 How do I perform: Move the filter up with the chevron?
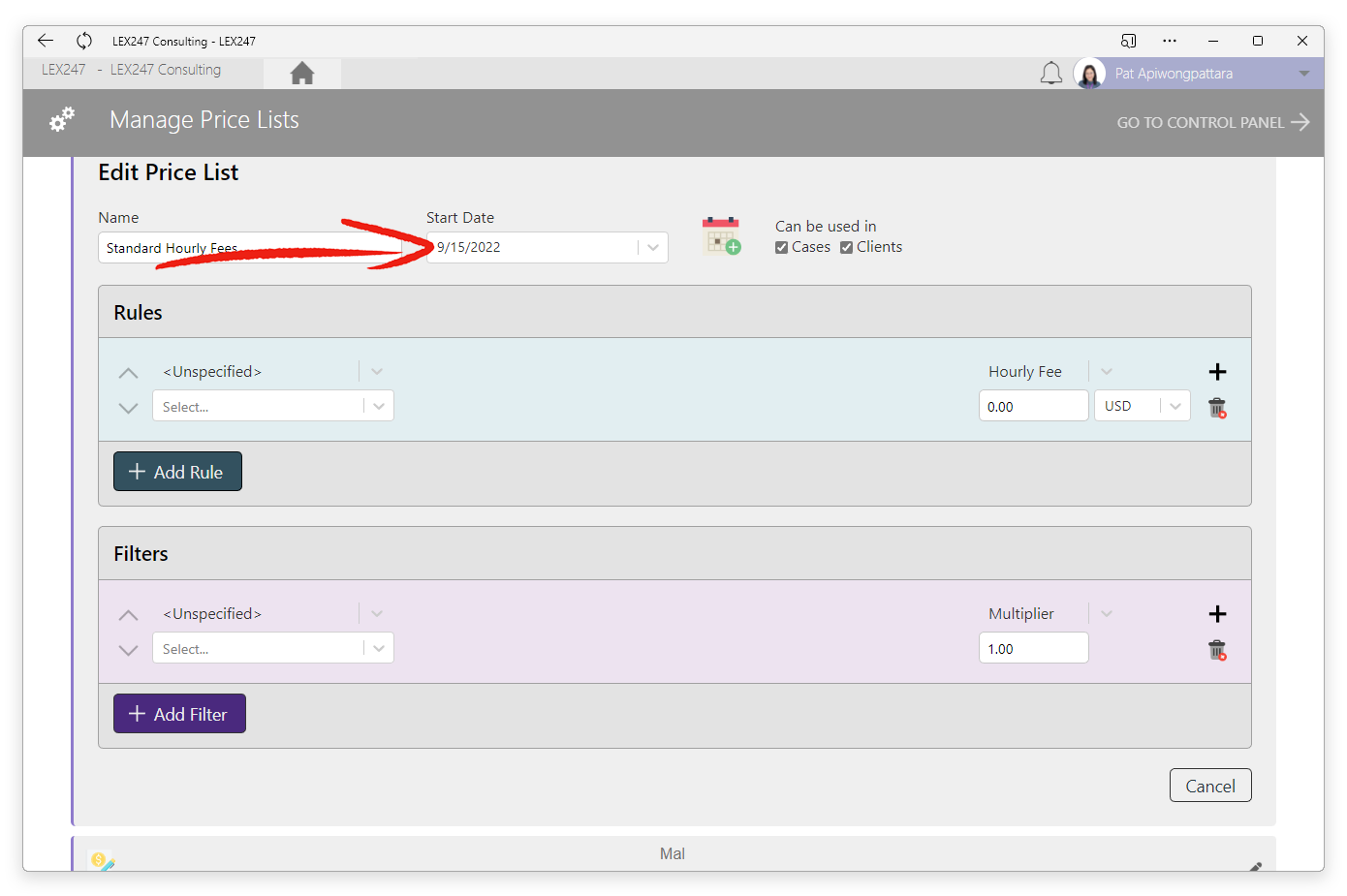click(128, 615)
